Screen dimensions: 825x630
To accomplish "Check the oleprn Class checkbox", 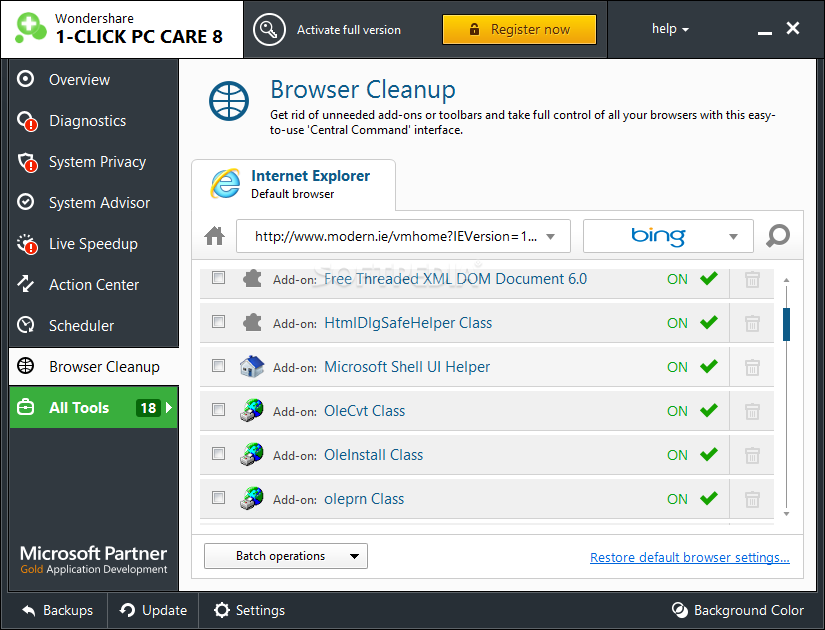I will 218,497.
